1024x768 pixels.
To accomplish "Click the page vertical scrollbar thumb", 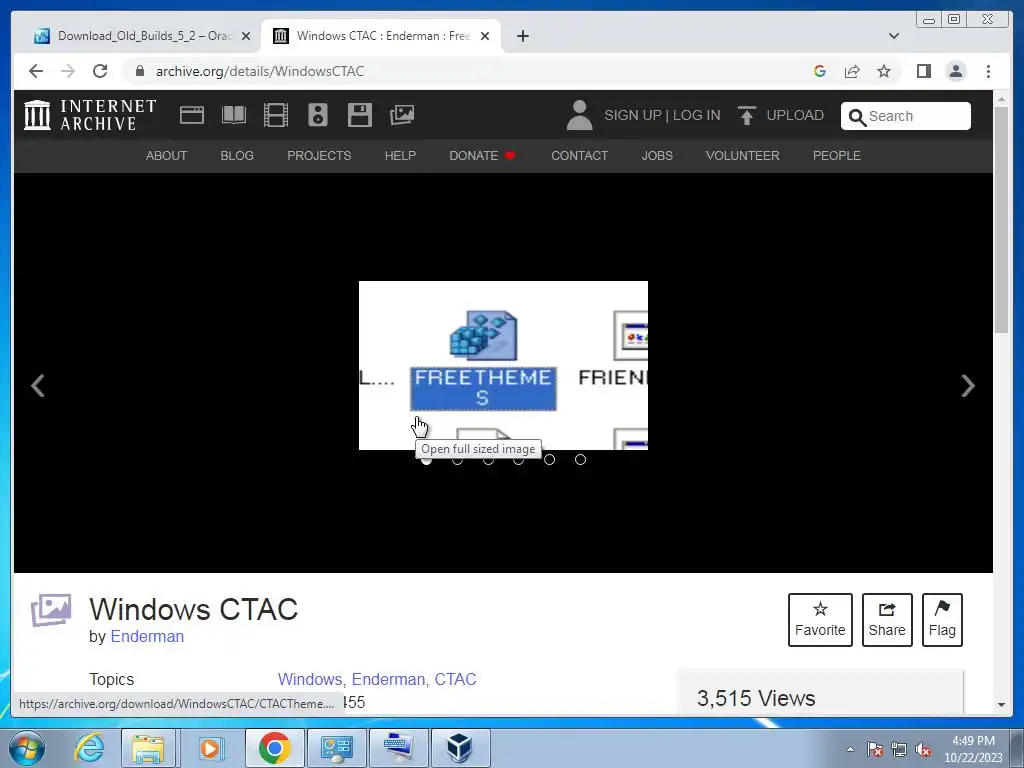I will click(1001, 220).
